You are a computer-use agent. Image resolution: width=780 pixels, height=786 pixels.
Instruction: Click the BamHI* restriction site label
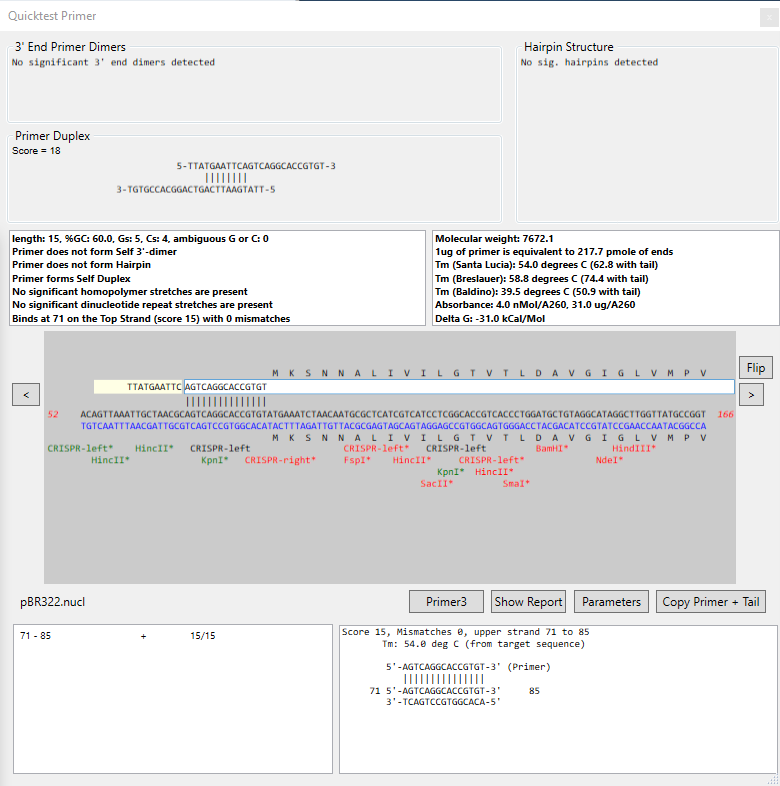[551, 449]
